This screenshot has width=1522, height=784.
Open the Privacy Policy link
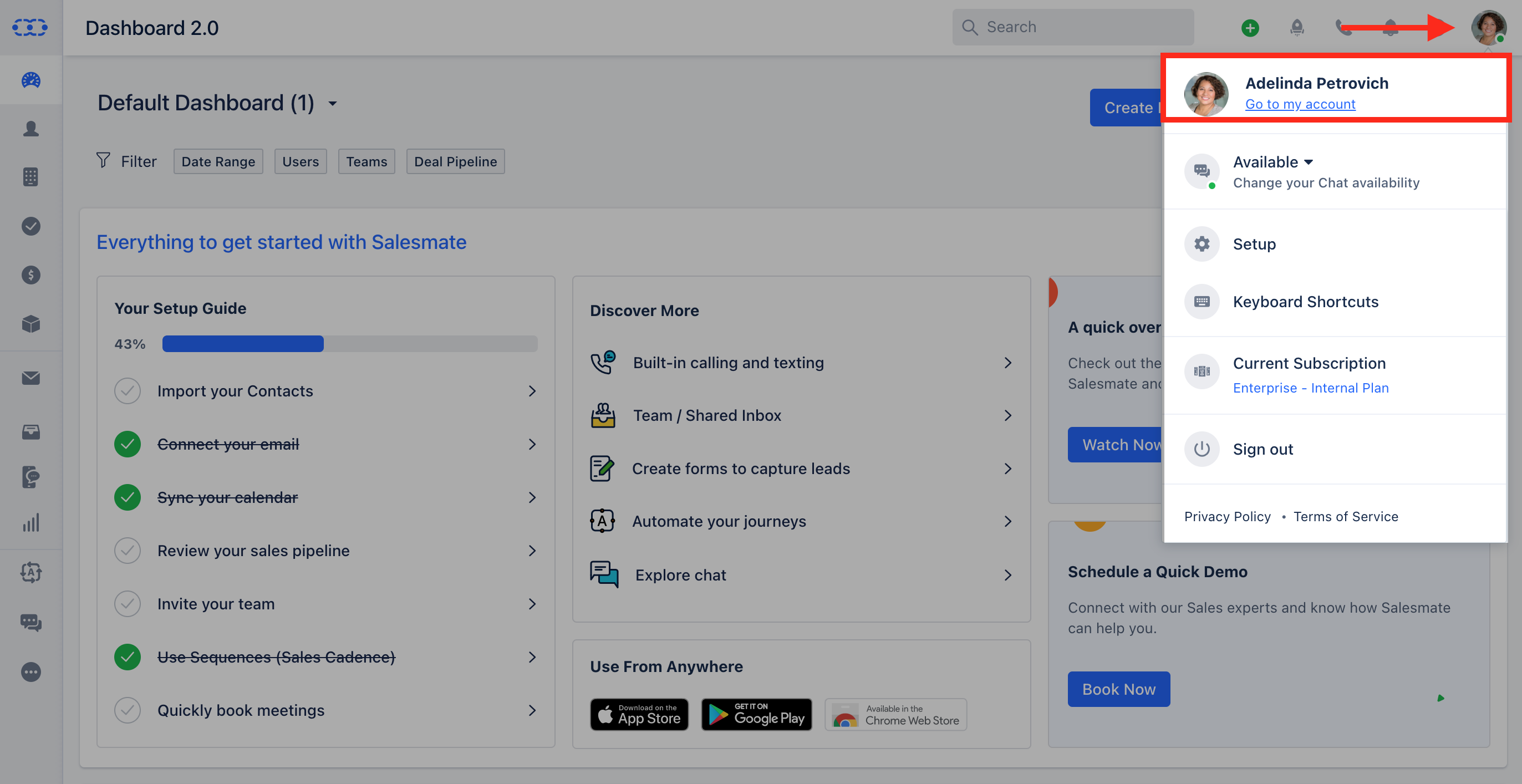tap(1227, 516)
